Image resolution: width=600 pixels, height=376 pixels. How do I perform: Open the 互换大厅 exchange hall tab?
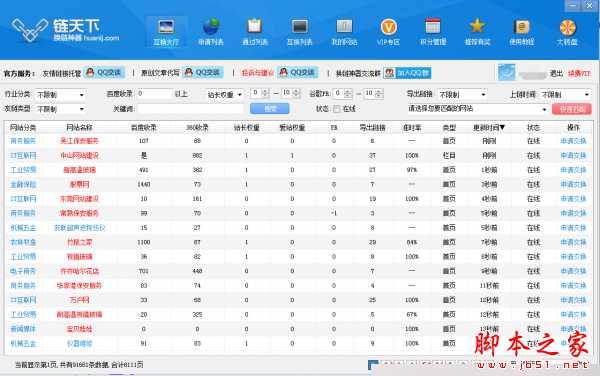166,32
